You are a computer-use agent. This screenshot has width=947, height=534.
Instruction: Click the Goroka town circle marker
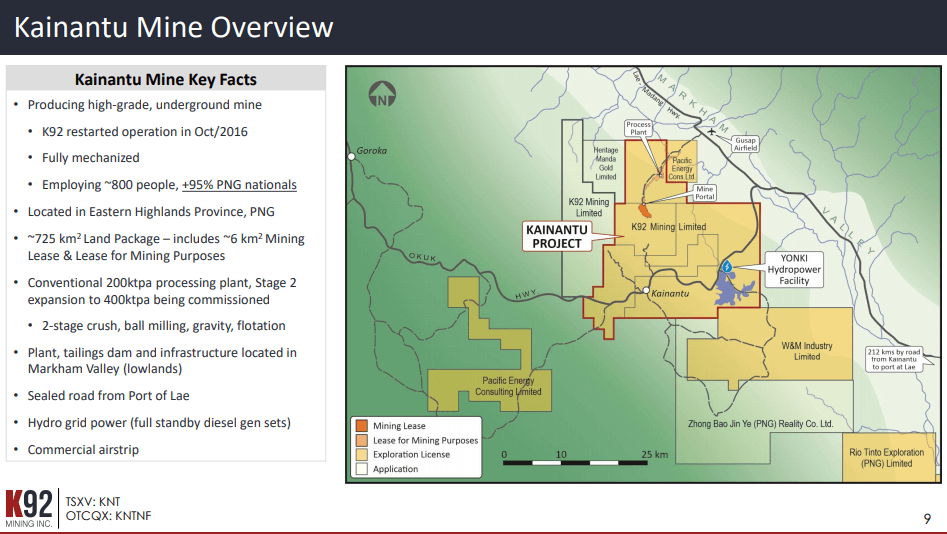(x=352, y=156)
